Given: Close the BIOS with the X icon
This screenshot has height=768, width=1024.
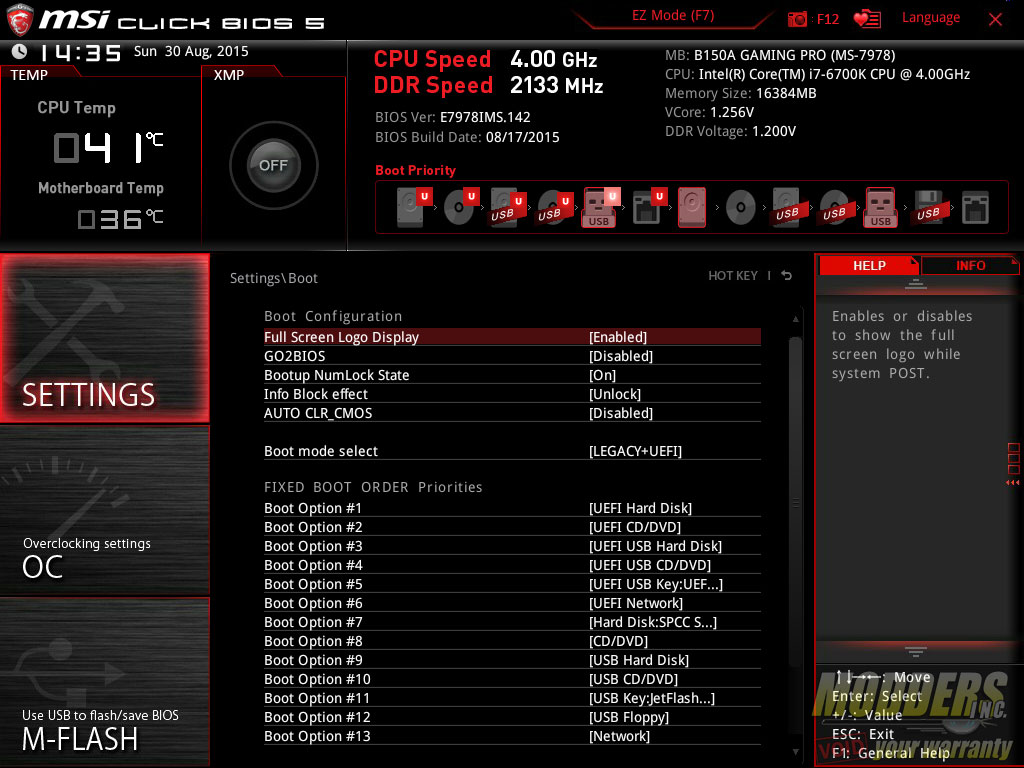Looking at the screenshot, I should point(995,19).
